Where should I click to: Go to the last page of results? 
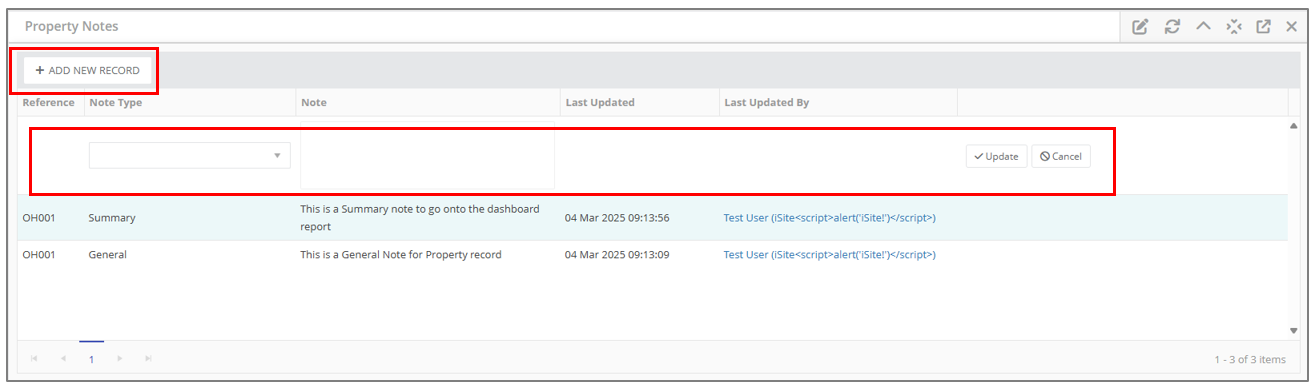(x=149, y=358)
